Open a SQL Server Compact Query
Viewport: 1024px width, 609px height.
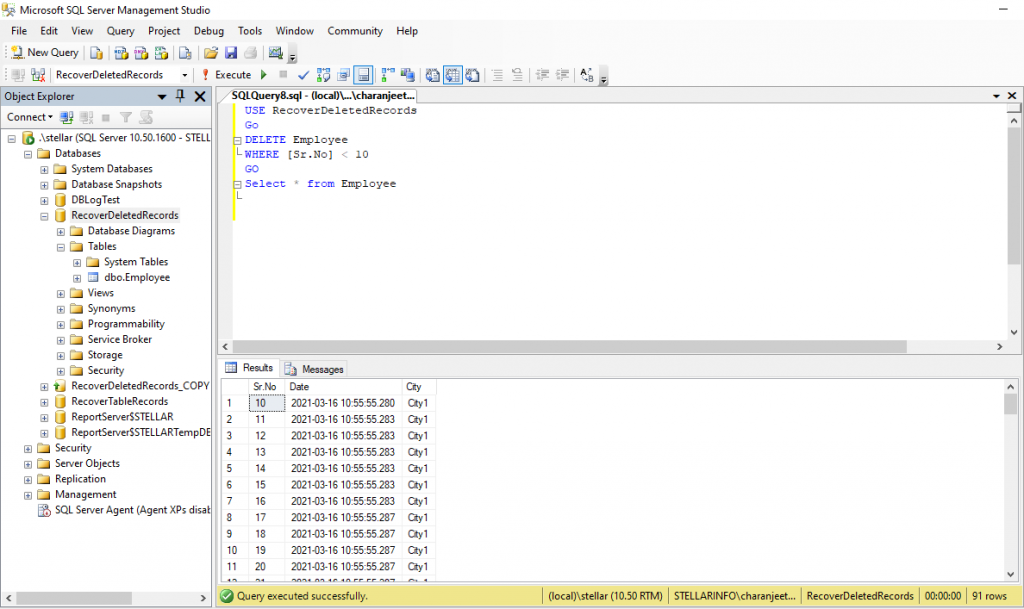(185, 53)
